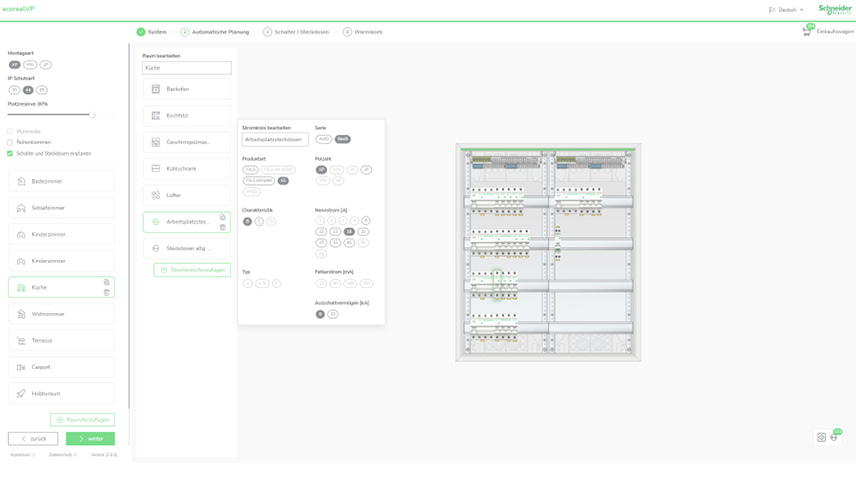Click the Arbeitsplatzsteckdosen socket icon

[156, 222]
